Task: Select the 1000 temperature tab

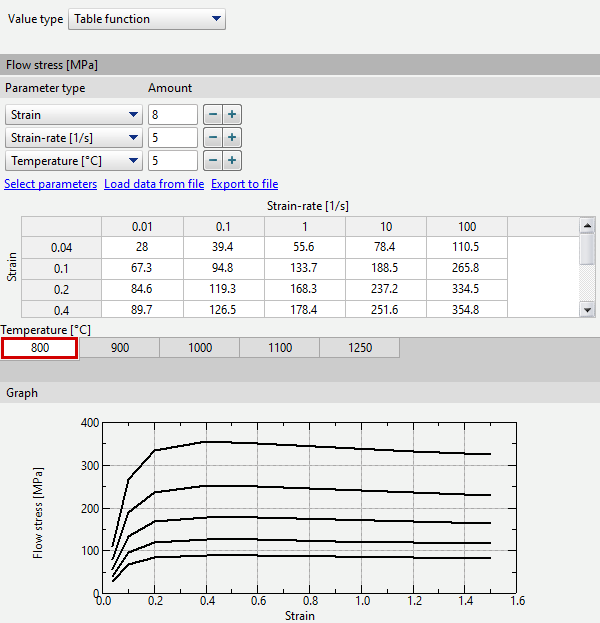Action: (199, 348)
